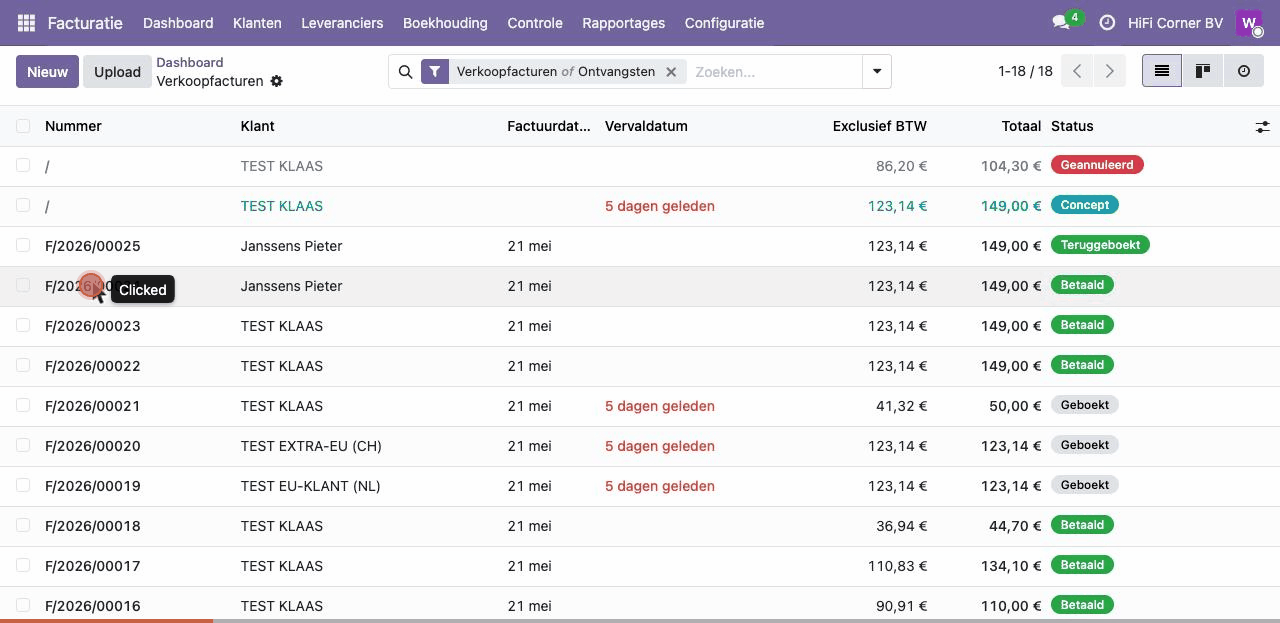Click customer TEST EXTRA-EU (CH)

pos(311,446)
